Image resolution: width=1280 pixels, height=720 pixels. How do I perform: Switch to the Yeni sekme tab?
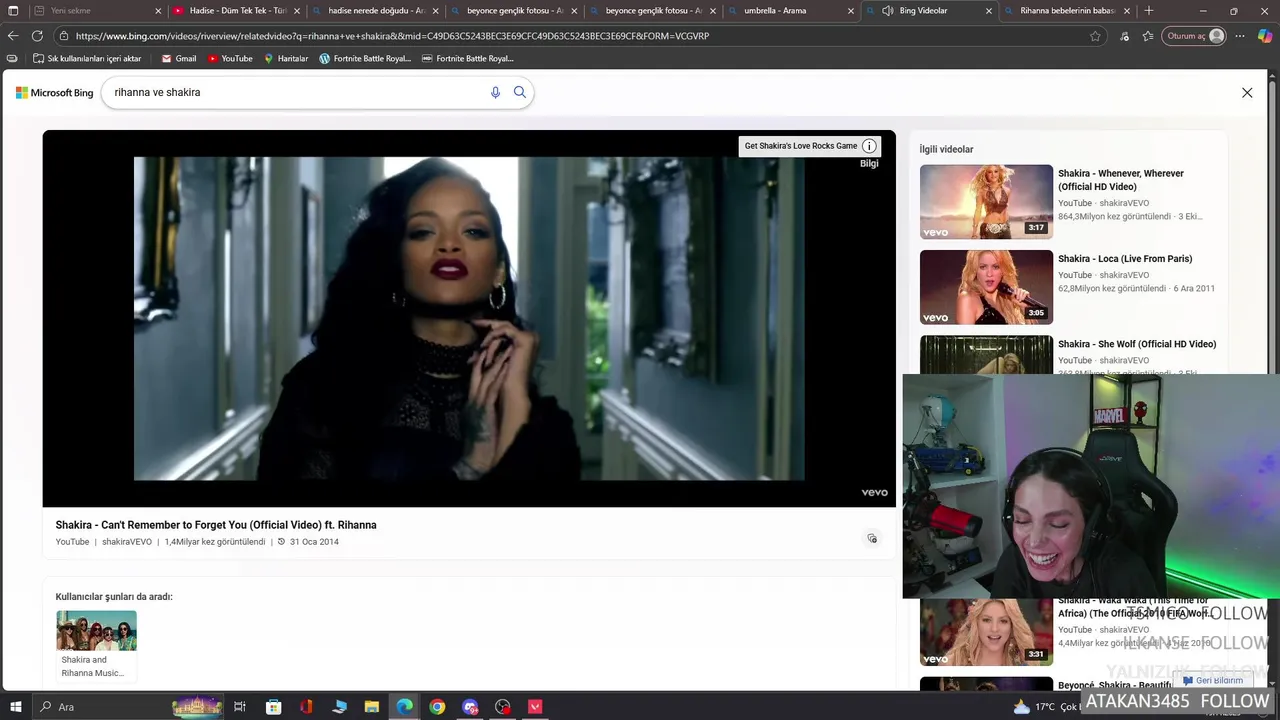pos(96,11)
